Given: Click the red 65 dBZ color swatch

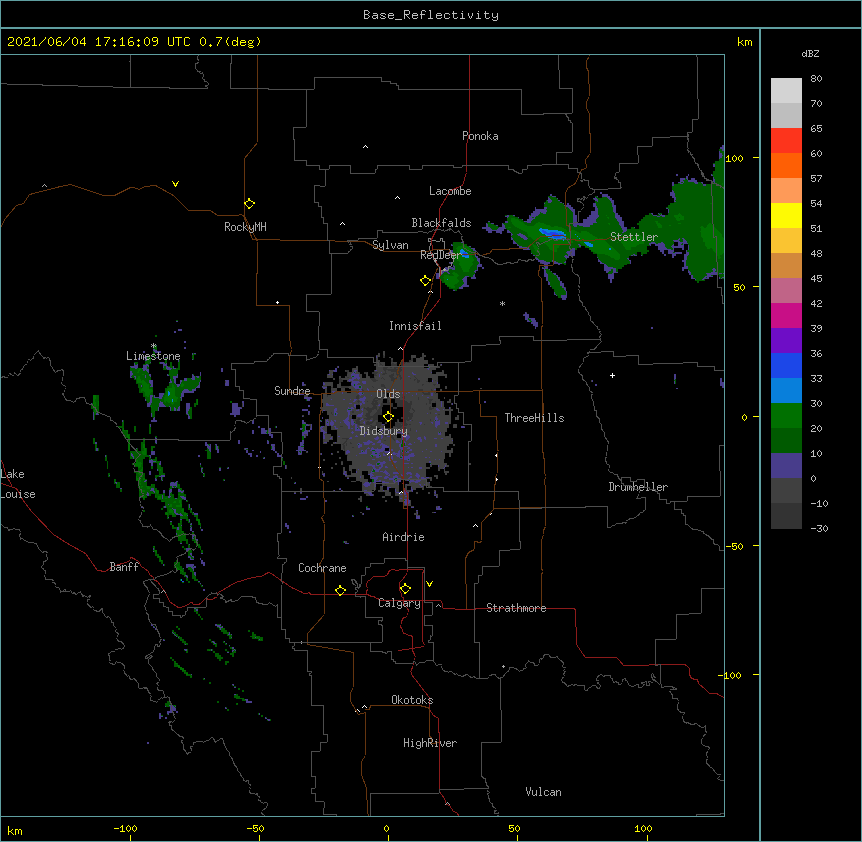Looking at the screenshot, I should click(x=786, y=141).
